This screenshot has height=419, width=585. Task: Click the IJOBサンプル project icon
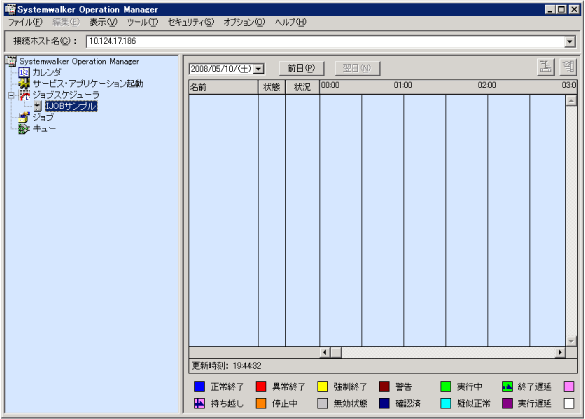point(37,106)
